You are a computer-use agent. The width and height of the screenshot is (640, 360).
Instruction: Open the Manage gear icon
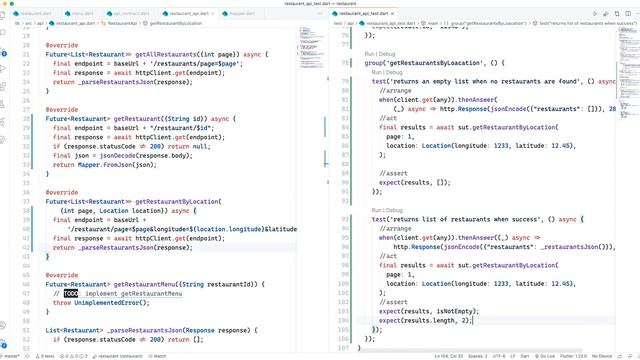pyautogui.click(x=3, y=343)
